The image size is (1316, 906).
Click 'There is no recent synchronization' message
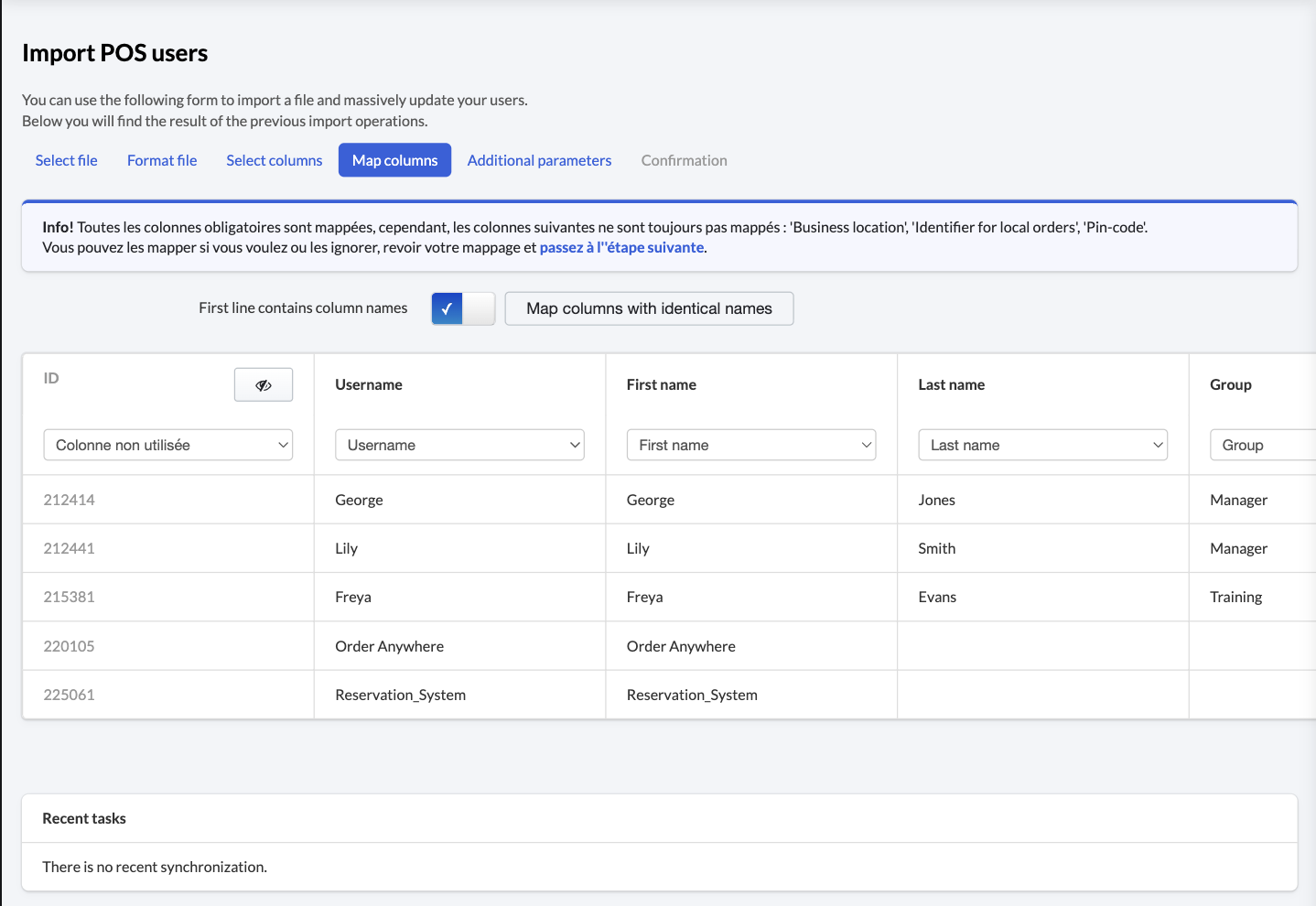click(x=155, y=867)
